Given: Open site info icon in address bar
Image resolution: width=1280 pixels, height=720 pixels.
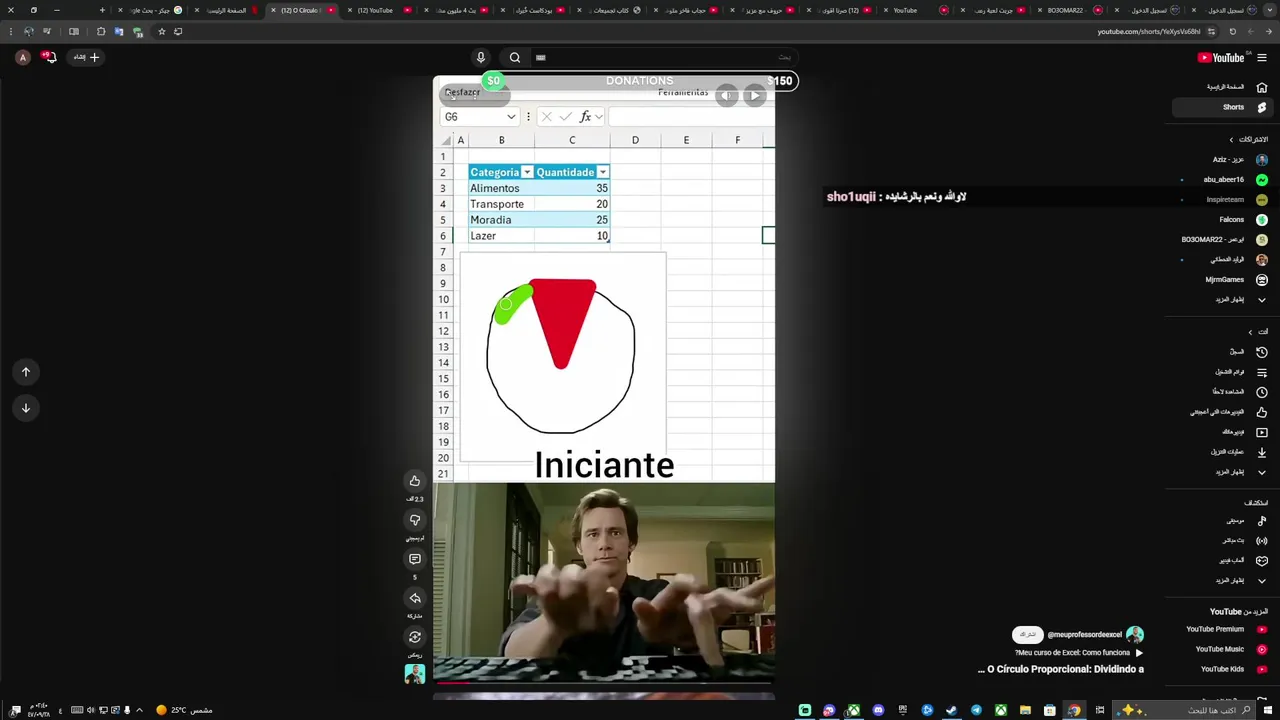Looking at the screenshot, I should click(x=1209, y=32).
